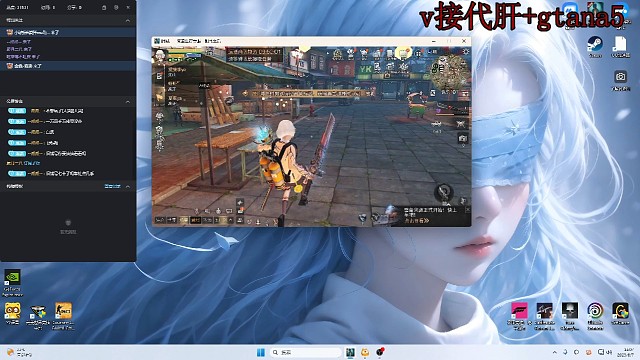This screenshot has height=360, width=640.
Task: Open the game app in the taskbar
Action: (350, 352)
